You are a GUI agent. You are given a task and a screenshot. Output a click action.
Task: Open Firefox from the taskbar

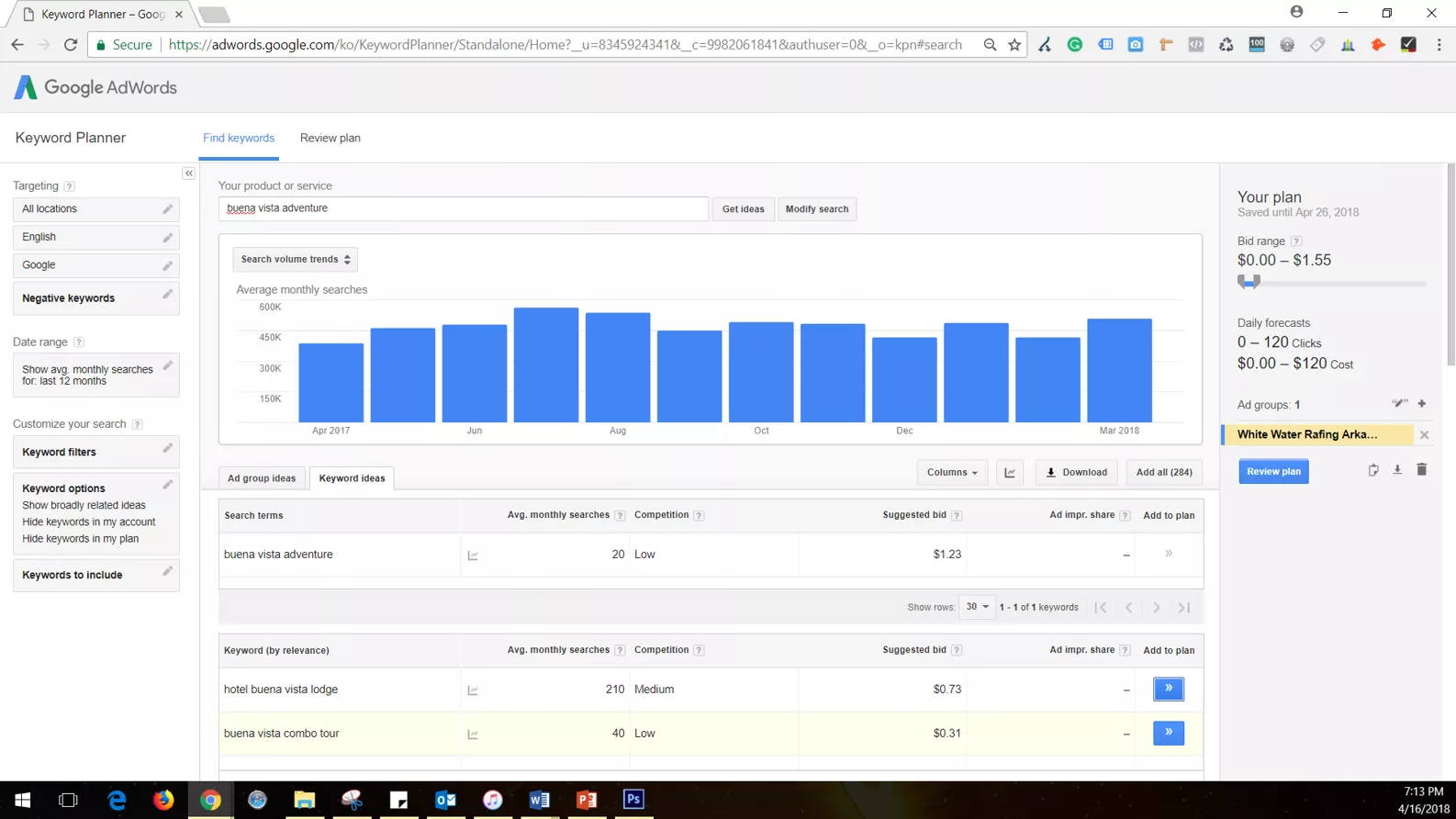pos(163,800)
